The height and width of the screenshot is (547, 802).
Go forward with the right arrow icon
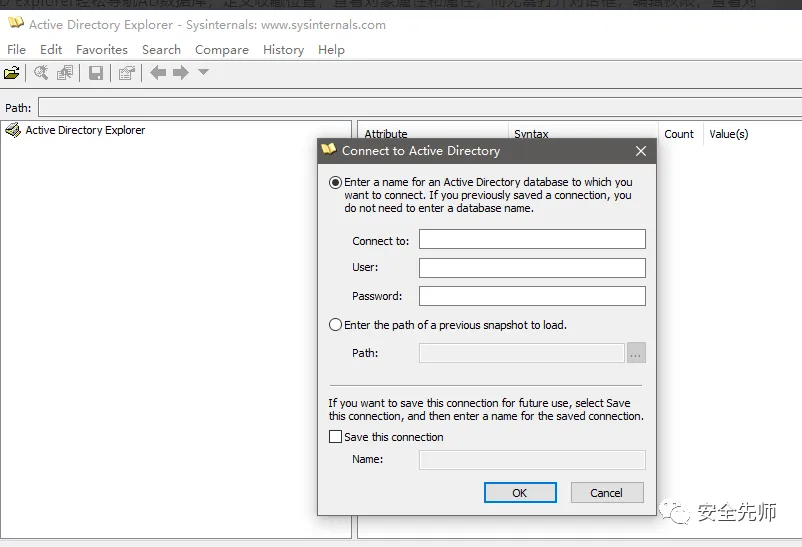click(181, 73)
